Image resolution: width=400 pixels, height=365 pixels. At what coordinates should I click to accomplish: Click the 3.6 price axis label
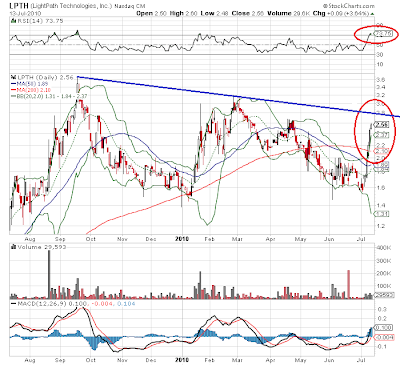pos(381,80)
